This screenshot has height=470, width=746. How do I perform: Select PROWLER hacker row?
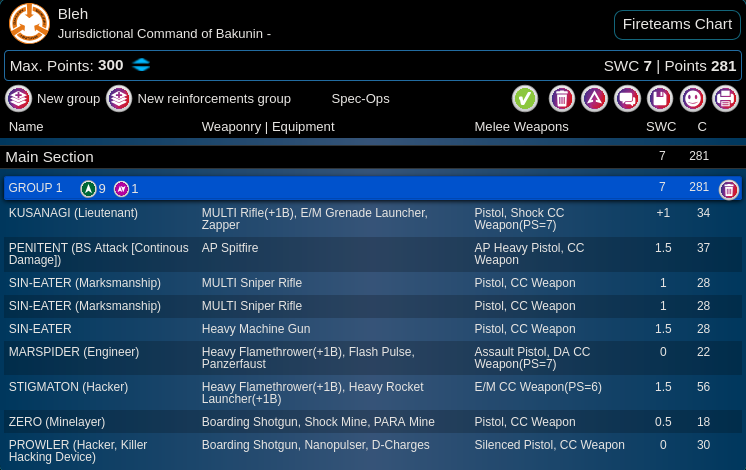pos(373,451)
